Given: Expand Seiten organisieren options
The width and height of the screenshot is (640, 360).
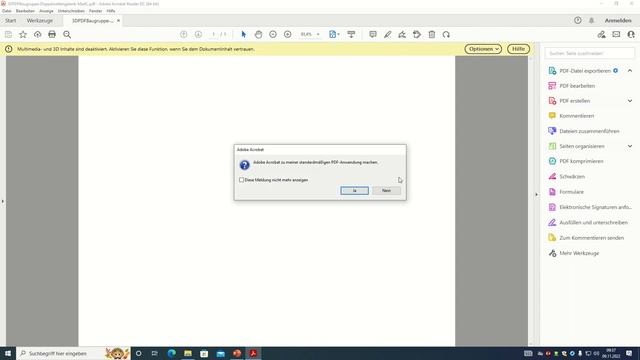Looking at the screenshot, I should coord(630,146).
